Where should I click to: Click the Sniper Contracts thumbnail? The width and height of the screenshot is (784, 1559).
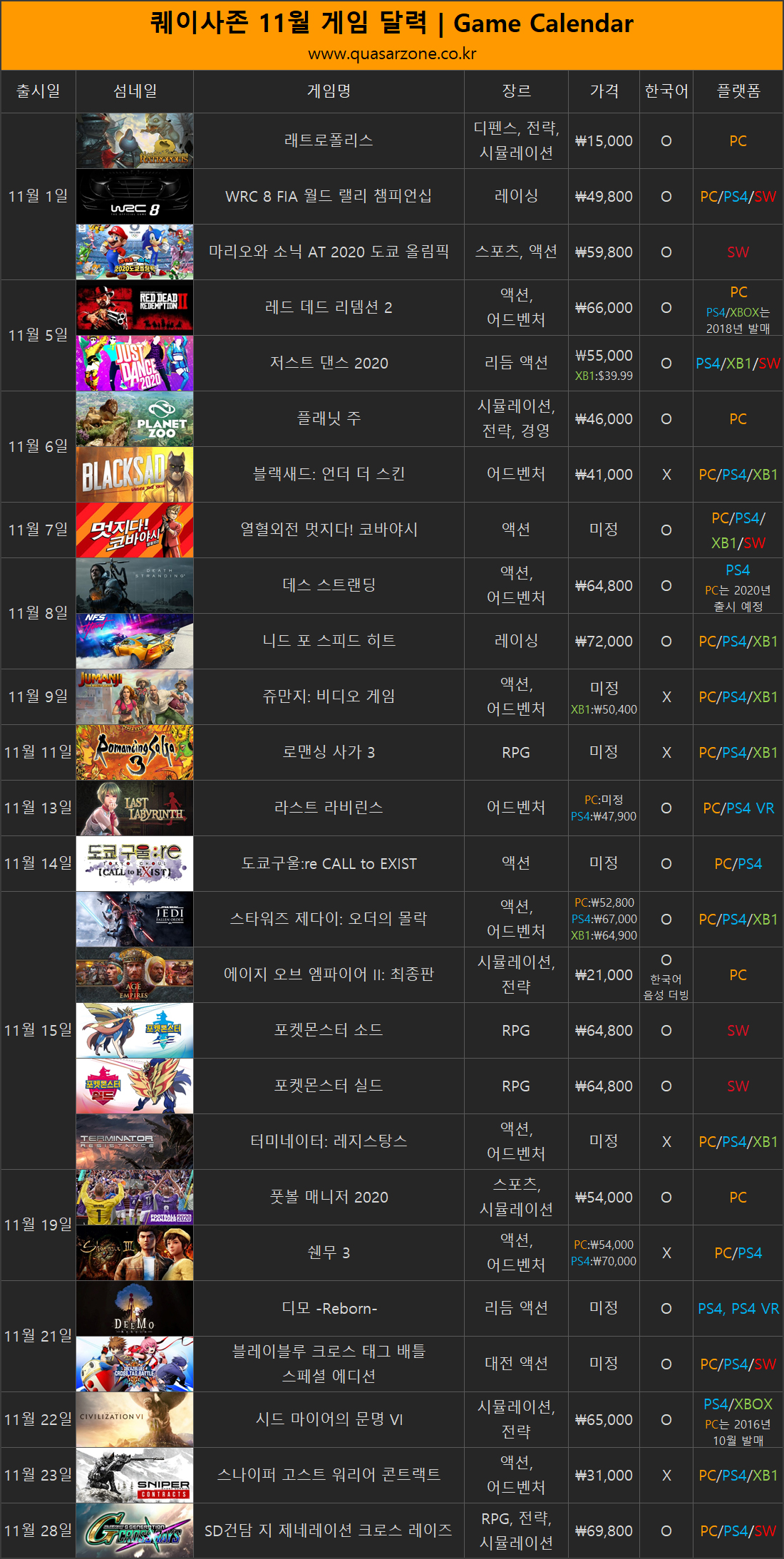(x=135, y=1476)
